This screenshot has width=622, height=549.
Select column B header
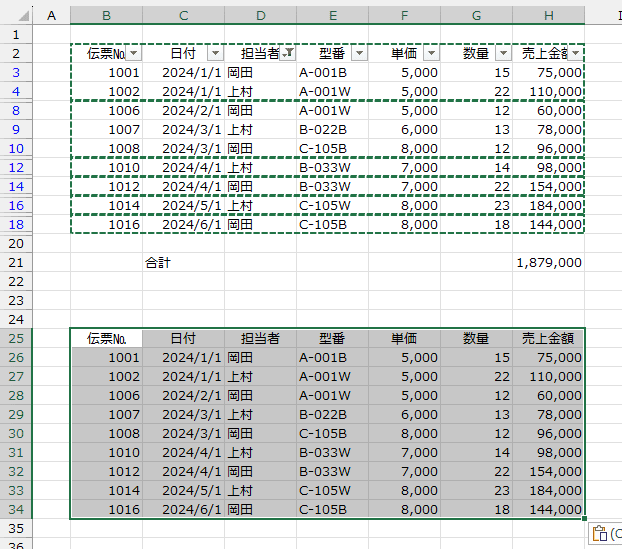(x=106, y=15)
